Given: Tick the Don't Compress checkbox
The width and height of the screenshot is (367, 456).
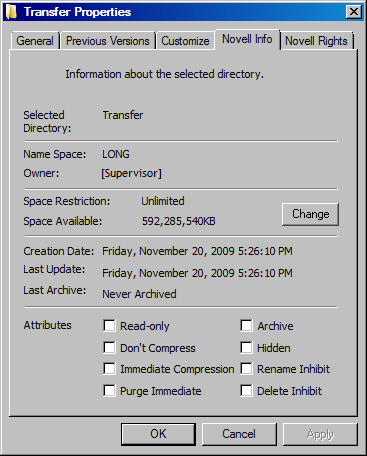Looking at the screenshot, I should click(x=109, y=348).
